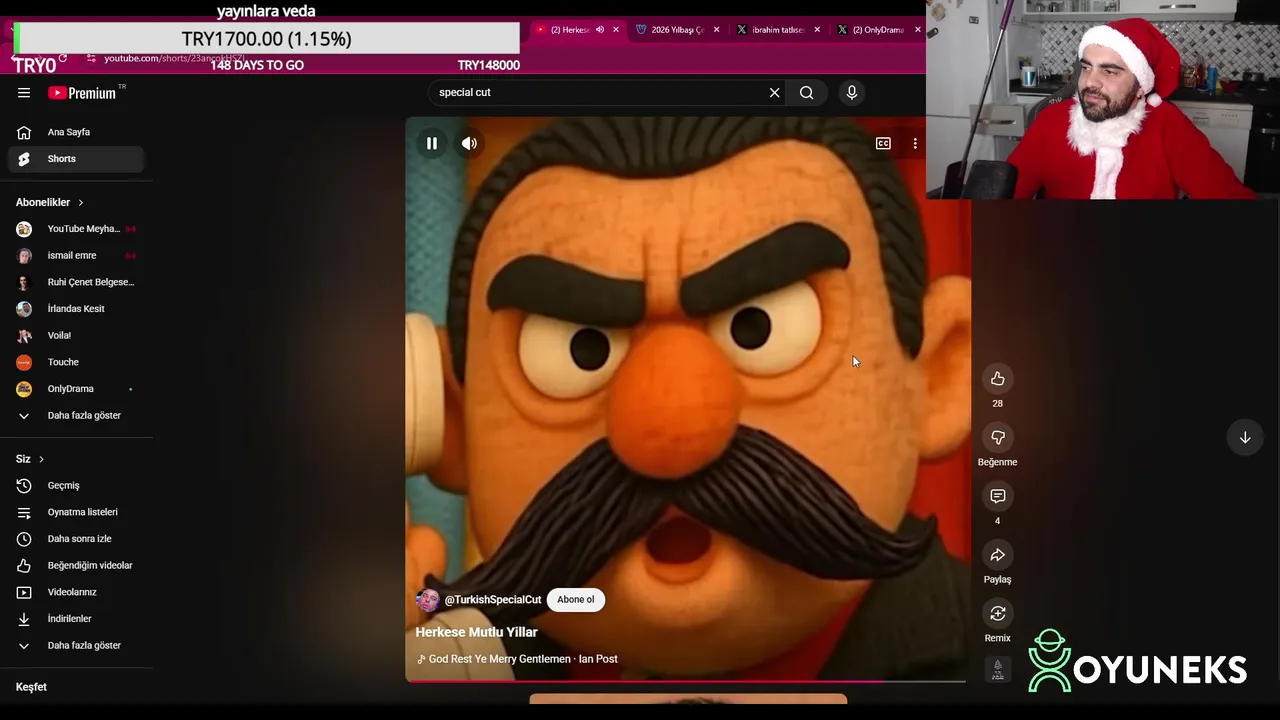Select Shorts in the sidebar
This screenshot has width=1280, height=720.
[76, 159]
